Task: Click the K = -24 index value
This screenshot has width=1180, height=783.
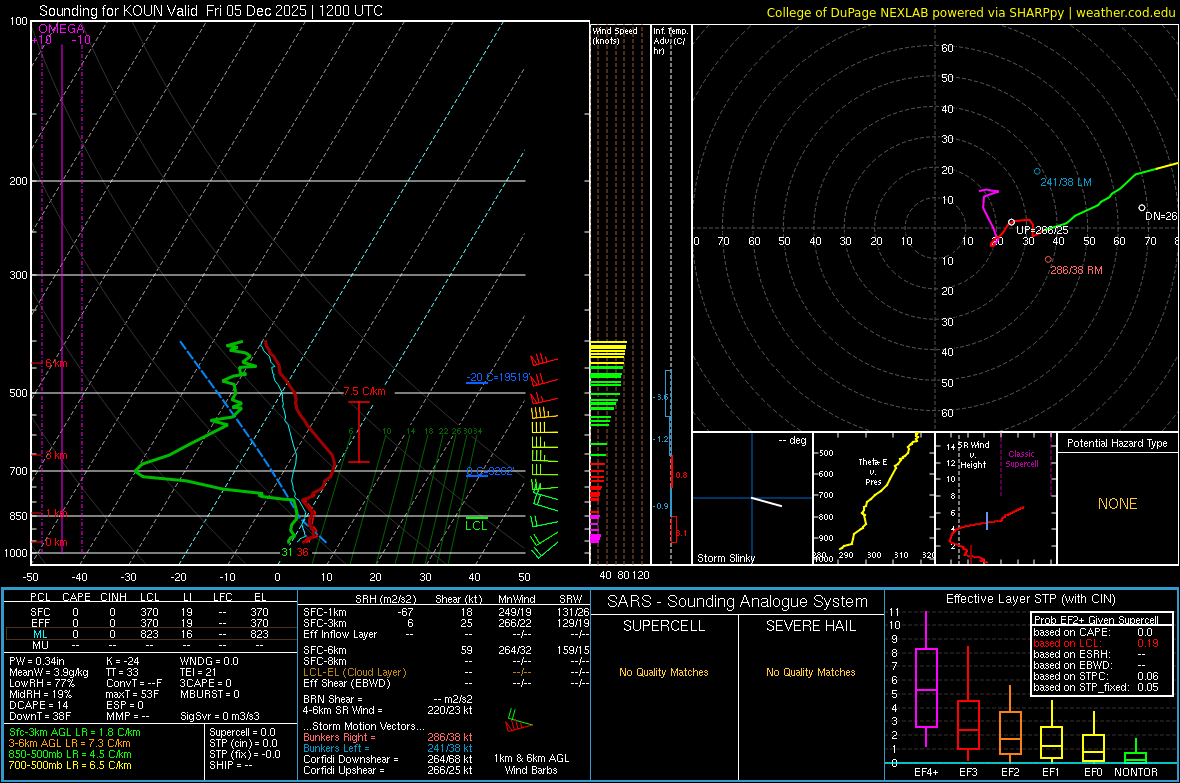Action: point(123,661)
